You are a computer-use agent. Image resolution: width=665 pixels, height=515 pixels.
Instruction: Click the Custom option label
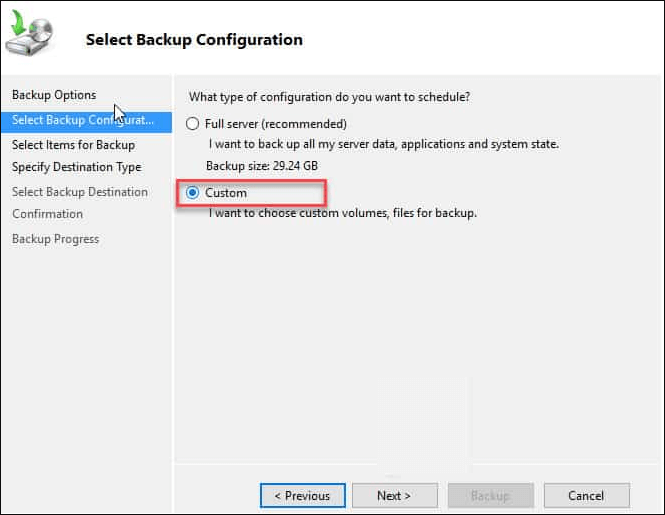(x=226, y=193)
